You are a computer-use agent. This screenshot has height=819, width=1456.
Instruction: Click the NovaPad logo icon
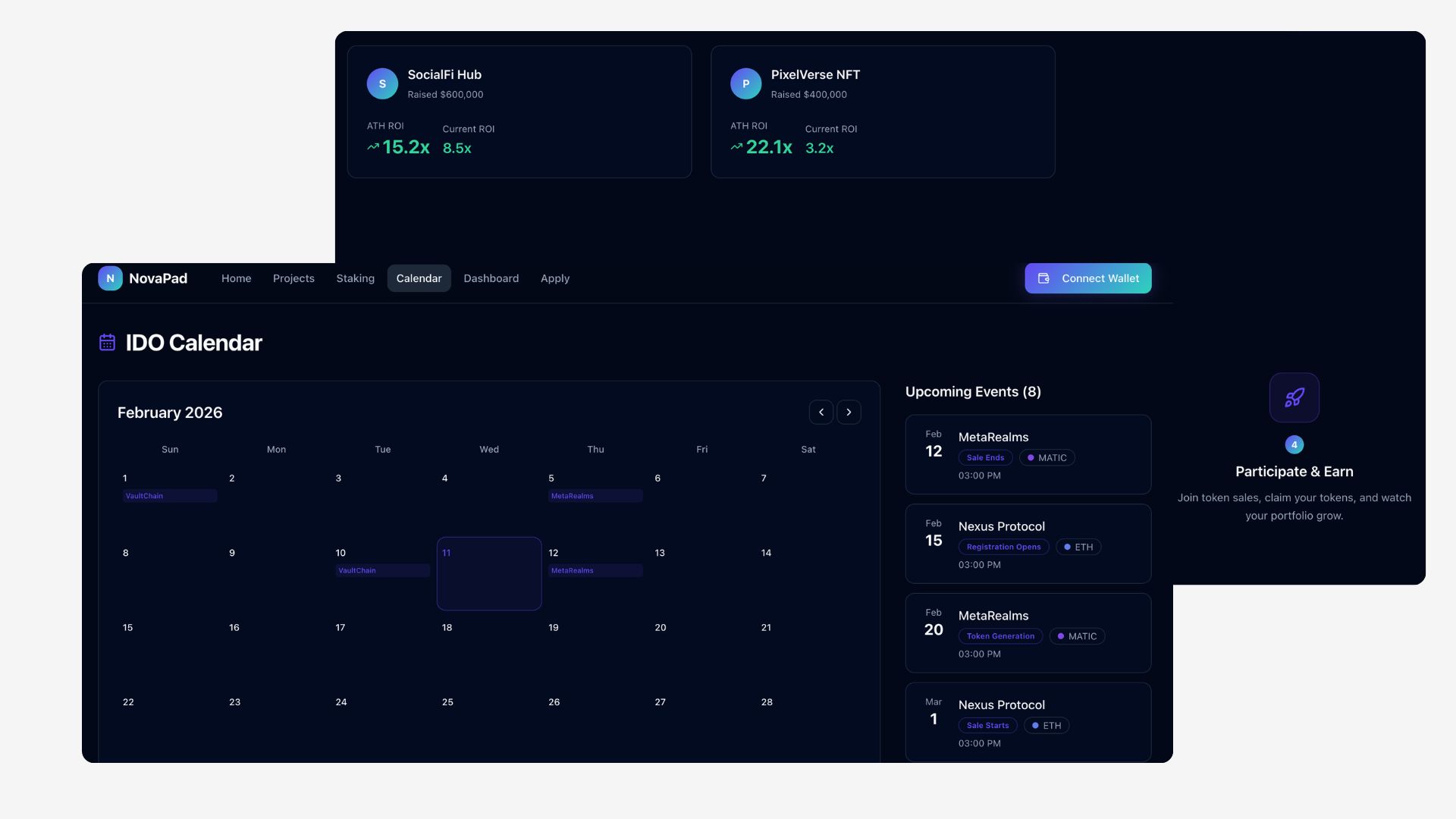tap(110, 278)
